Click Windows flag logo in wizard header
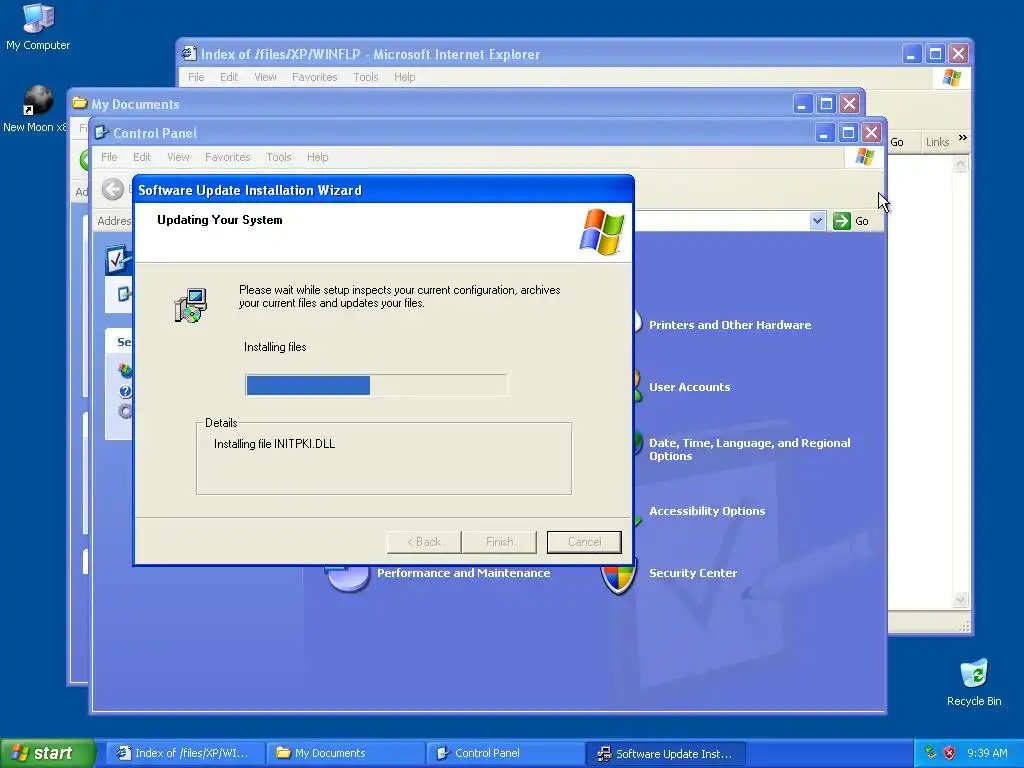This screenshot has height=768, width=1024. point(601,232)
